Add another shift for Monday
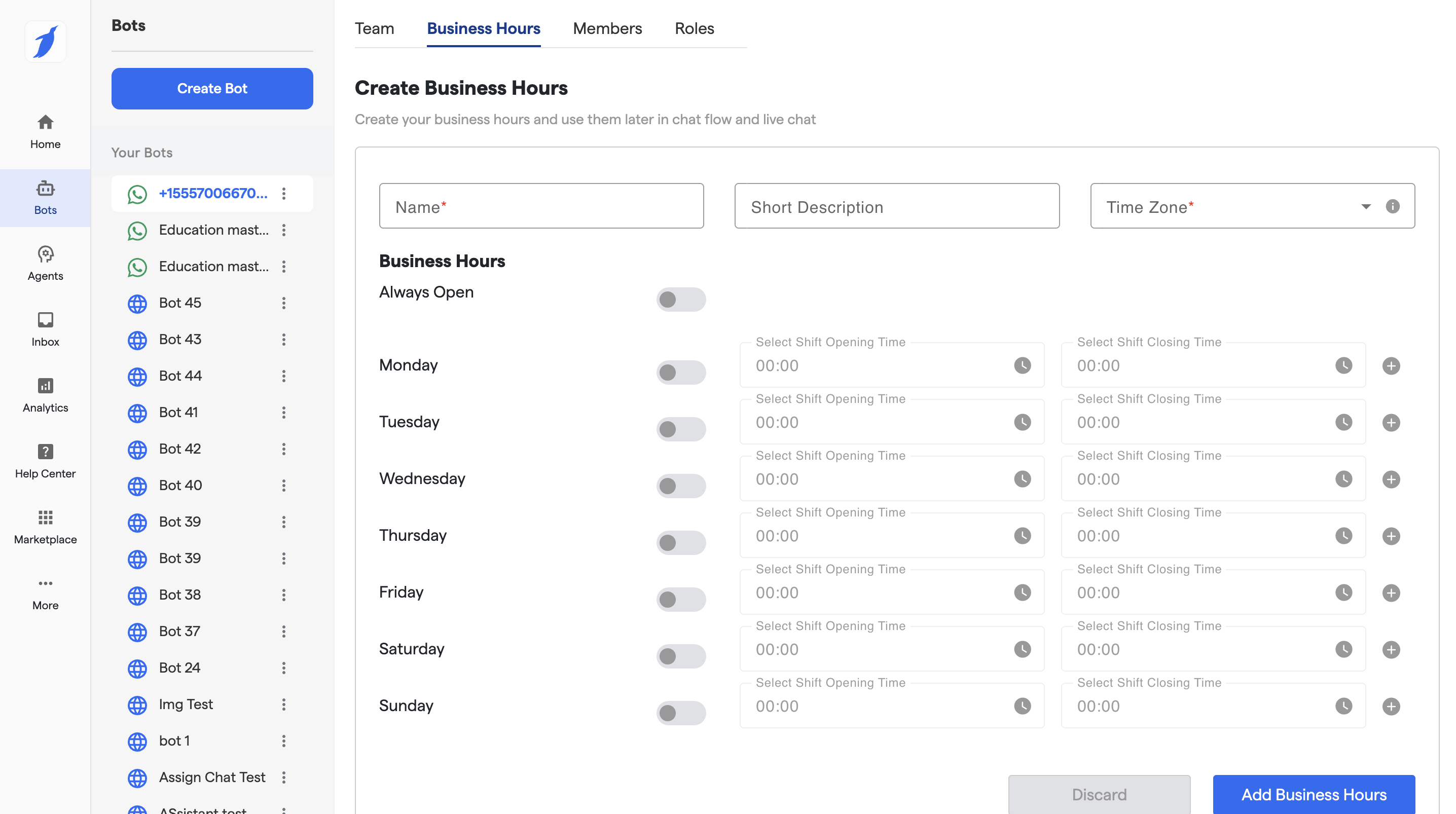This screenshot has width=1456, height=814. point(1391,366)
